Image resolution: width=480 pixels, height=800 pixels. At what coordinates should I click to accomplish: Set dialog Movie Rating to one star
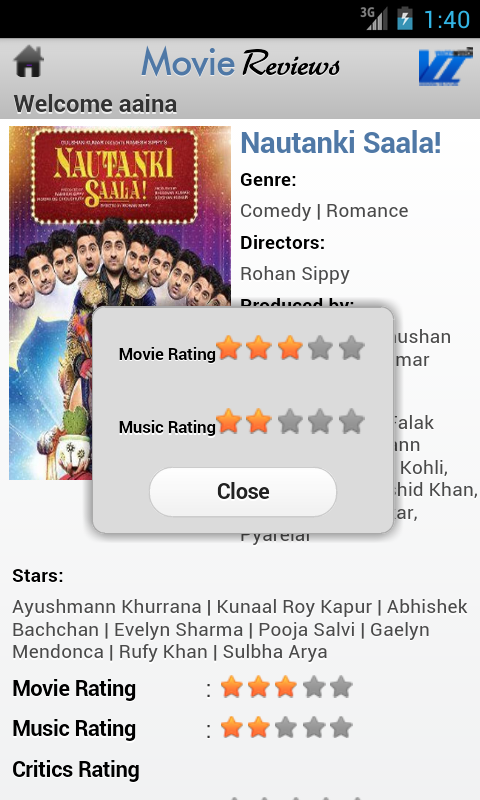tap(229, 348)
